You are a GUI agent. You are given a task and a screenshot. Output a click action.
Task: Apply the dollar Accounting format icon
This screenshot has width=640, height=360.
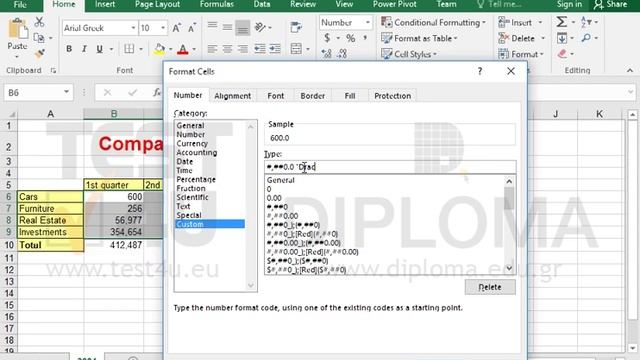[327, 38]
